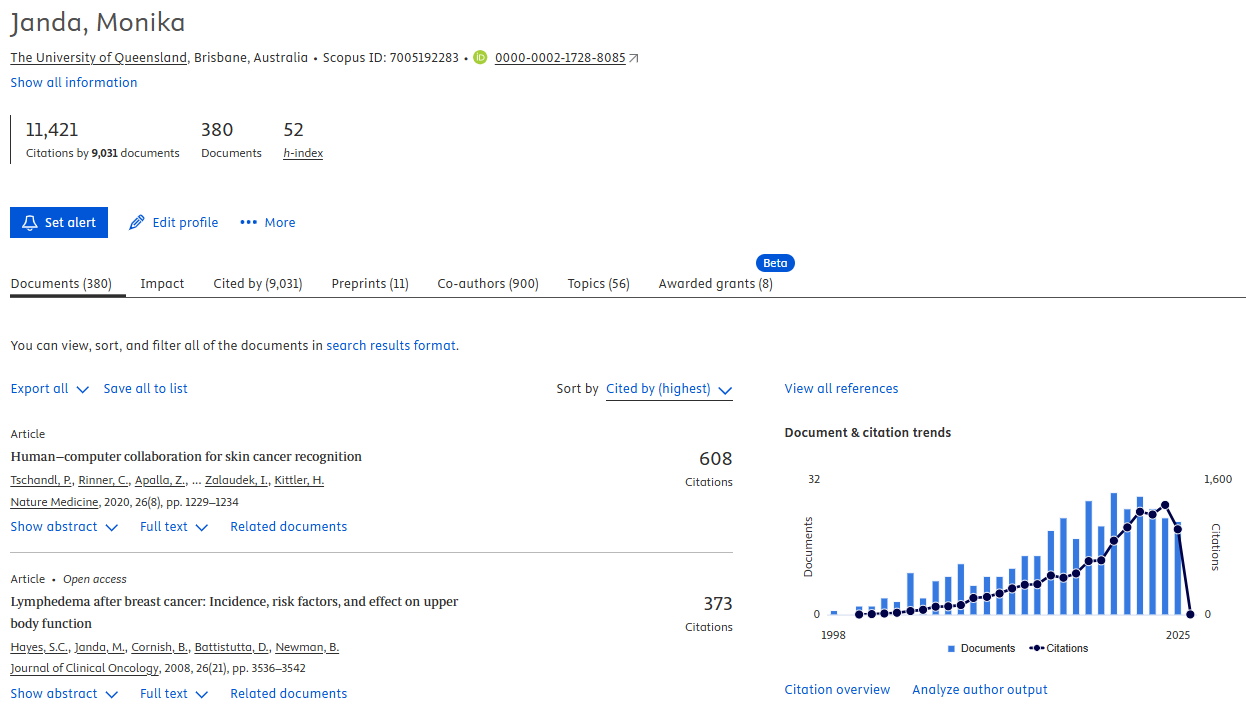Open The University of Queensland affiliation link
The width and height of the screenshot is (1246, 716).
99,58
